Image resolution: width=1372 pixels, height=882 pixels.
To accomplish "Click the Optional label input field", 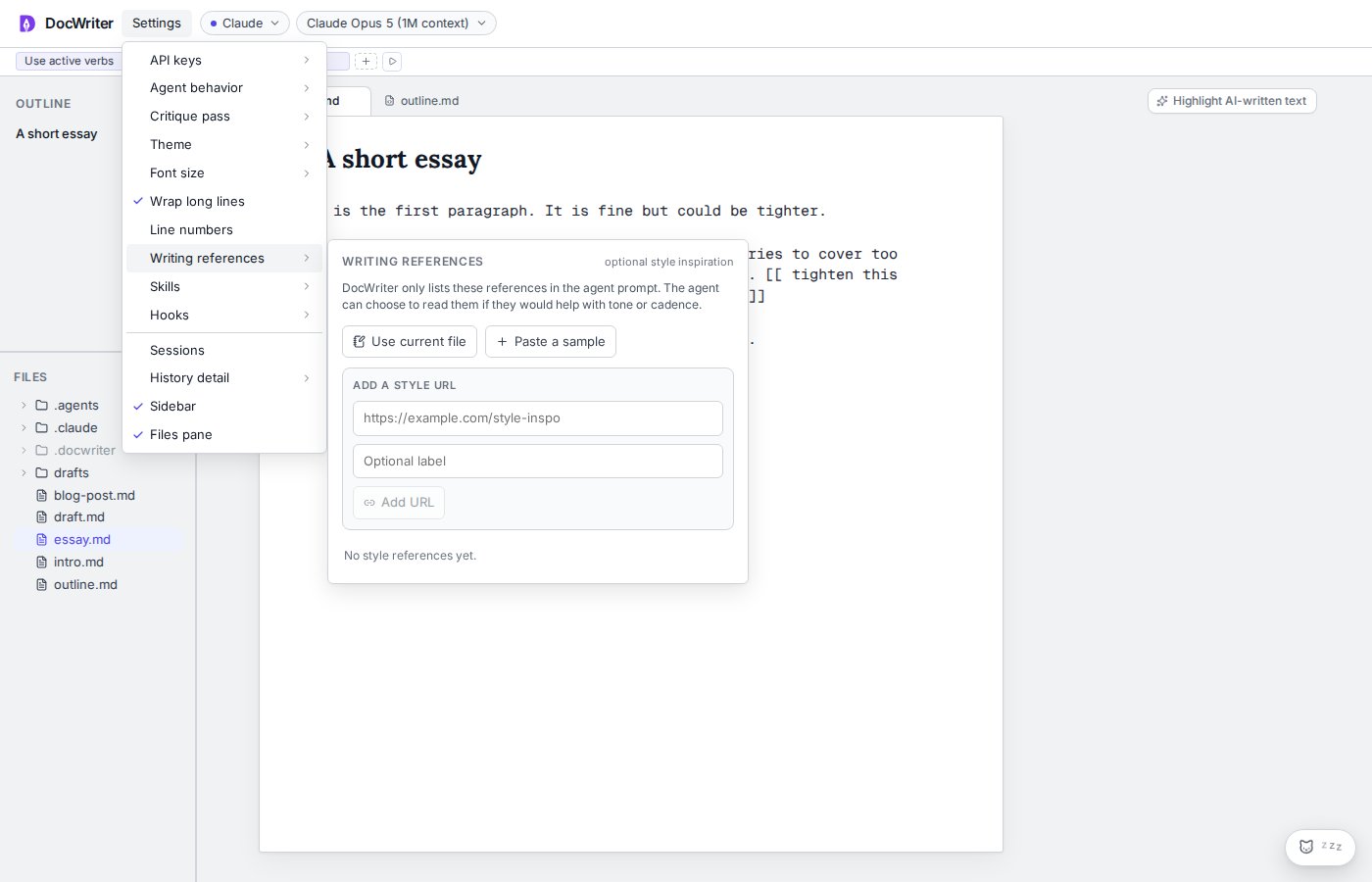I will coord(538,462).
